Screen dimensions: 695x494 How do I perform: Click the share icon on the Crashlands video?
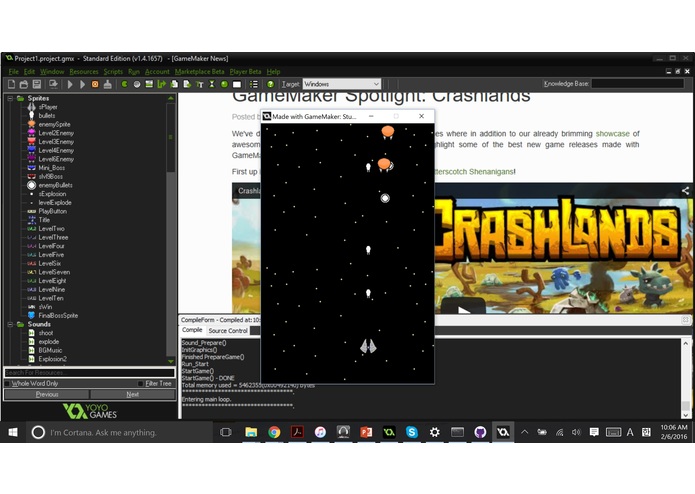pos(685,191)
